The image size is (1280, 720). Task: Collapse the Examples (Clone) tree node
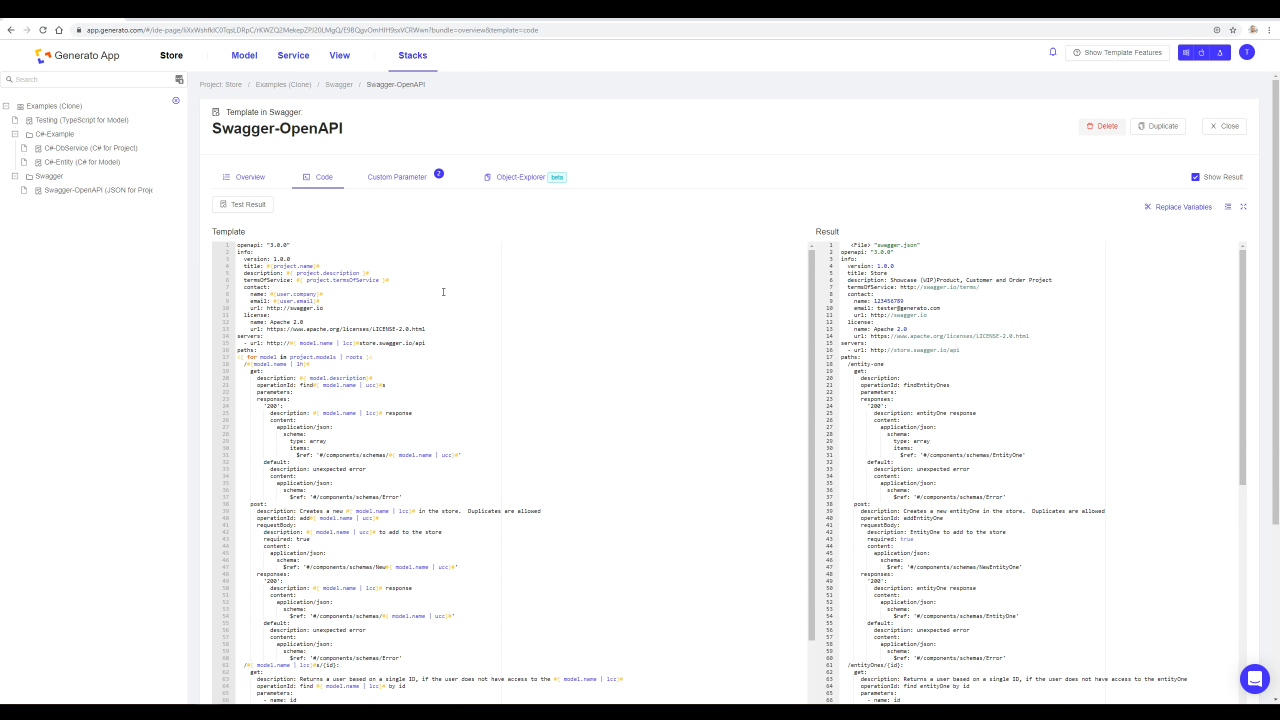click(6, 106)
